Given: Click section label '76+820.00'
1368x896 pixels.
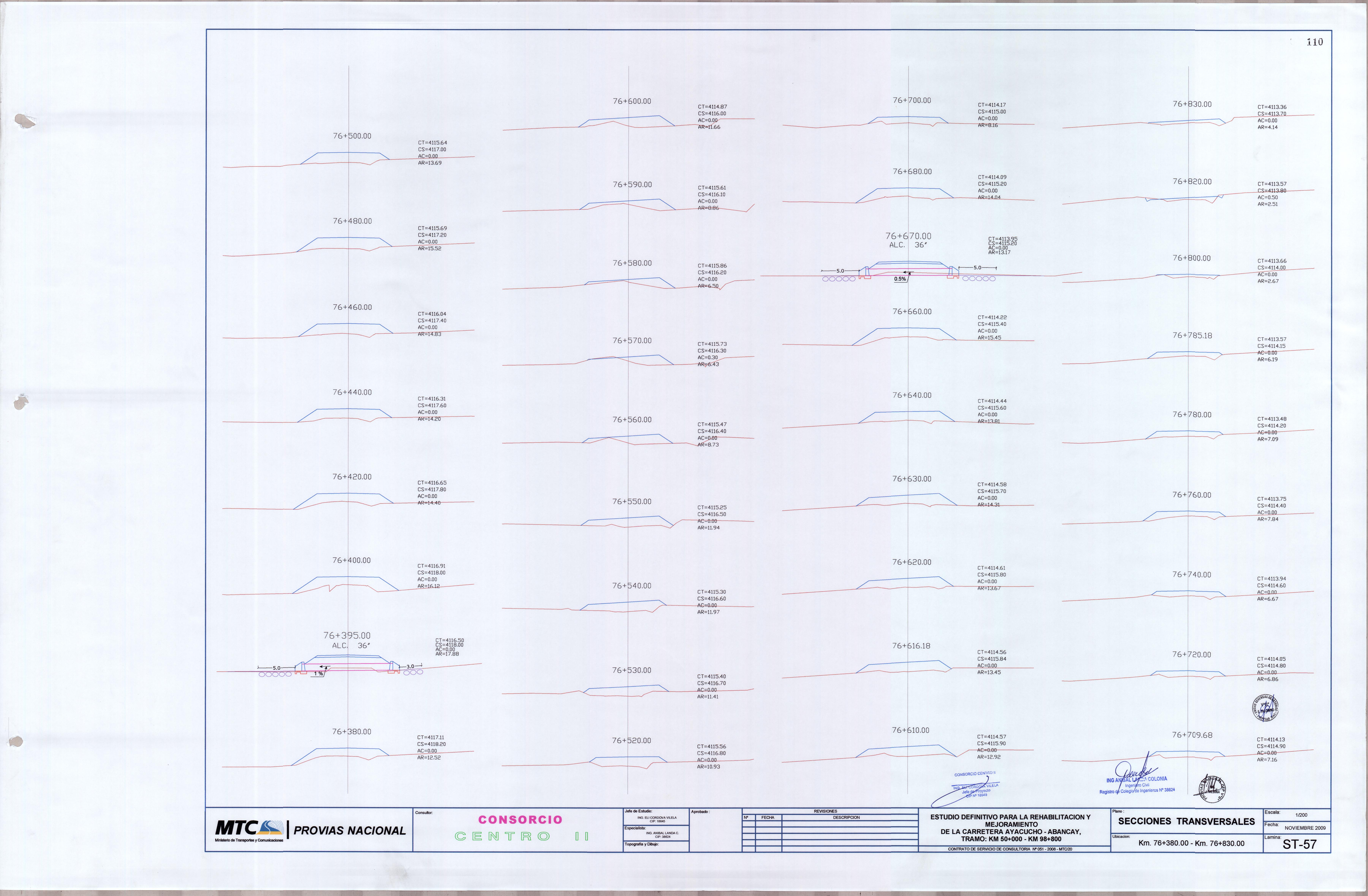Looking at the screenshot, I should [x=1192, y=182].
